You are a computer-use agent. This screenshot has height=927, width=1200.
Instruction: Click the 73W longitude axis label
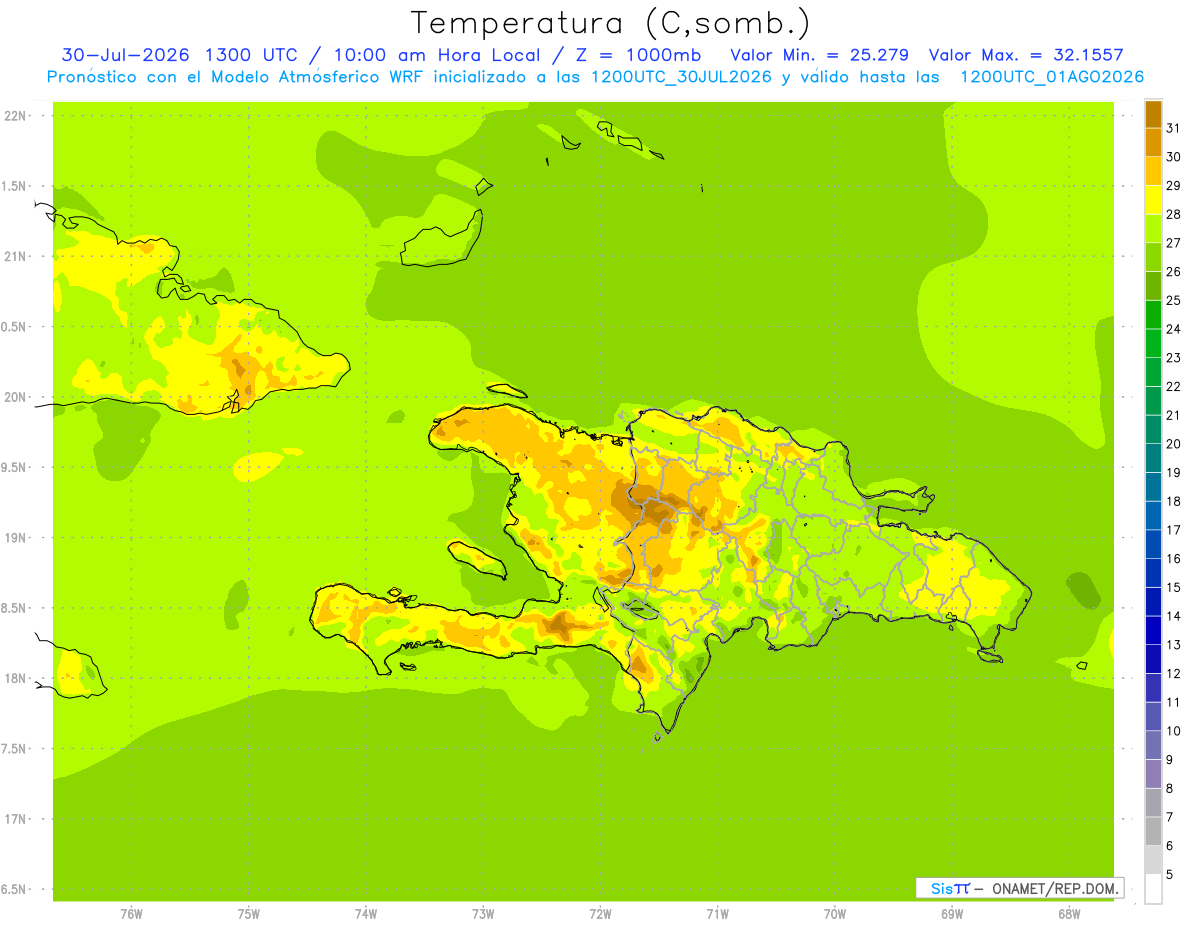483,914
